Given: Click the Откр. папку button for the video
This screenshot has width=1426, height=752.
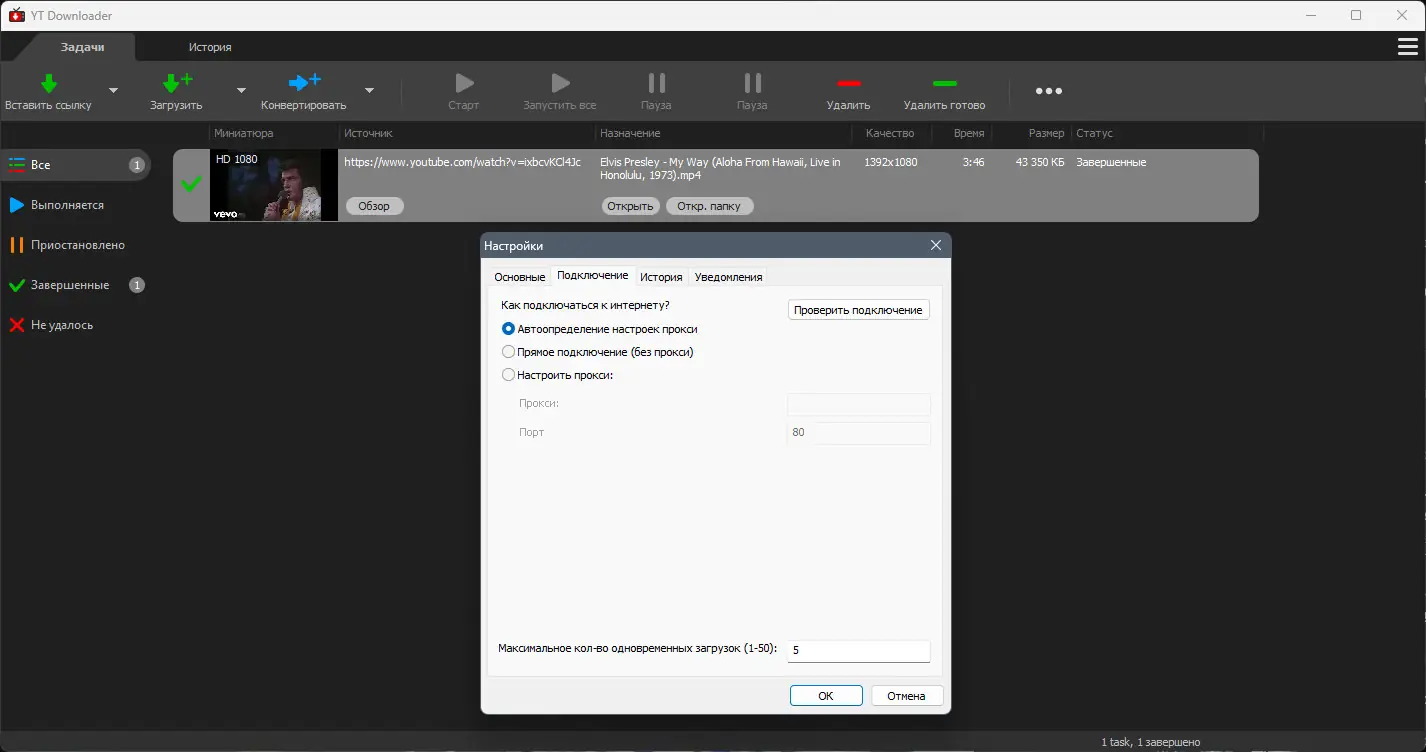Looking at the screenshot, I should (x=709, y=206).
